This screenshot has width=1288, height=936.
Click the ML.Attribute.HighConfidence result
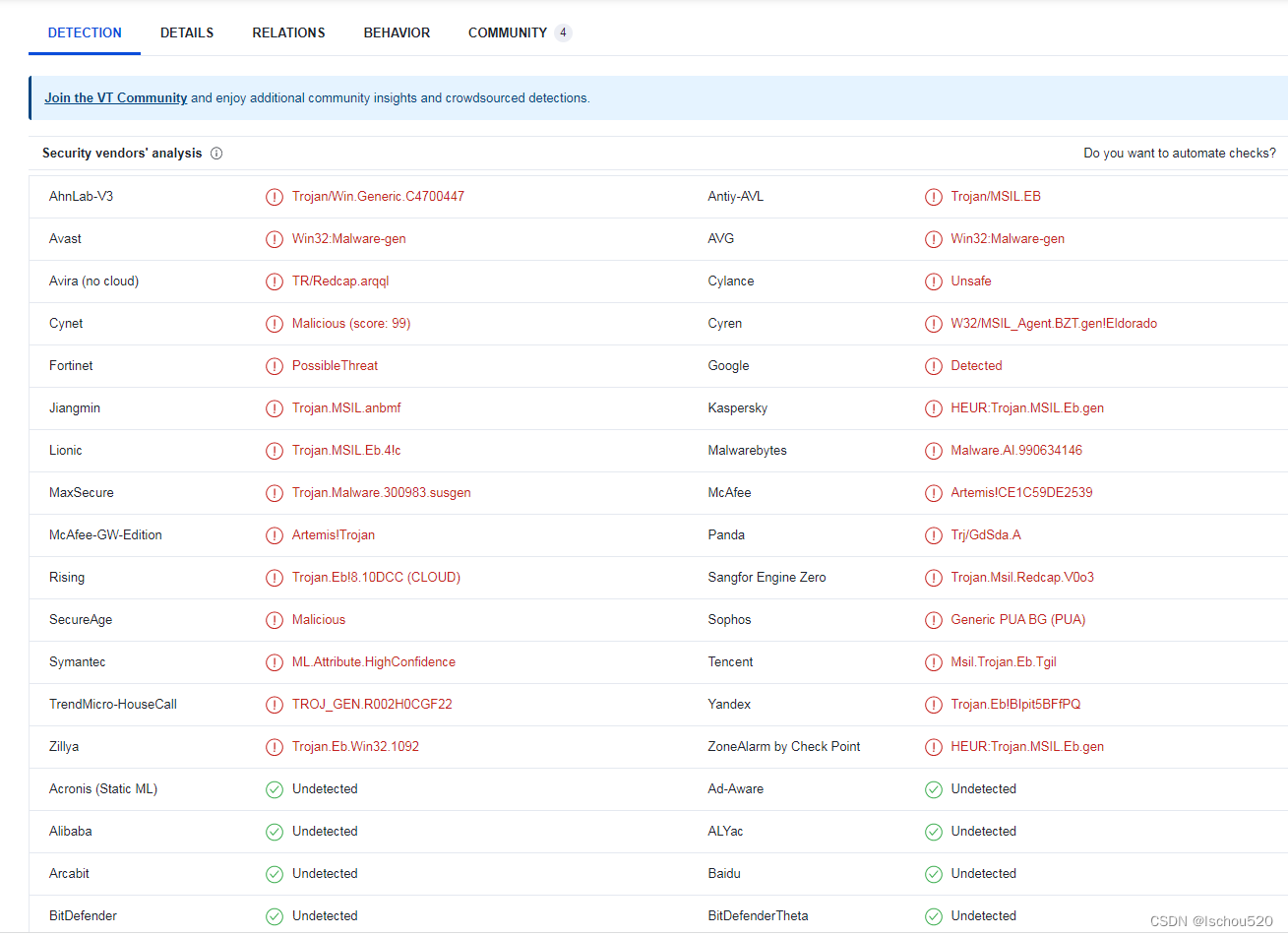(374, 662)
